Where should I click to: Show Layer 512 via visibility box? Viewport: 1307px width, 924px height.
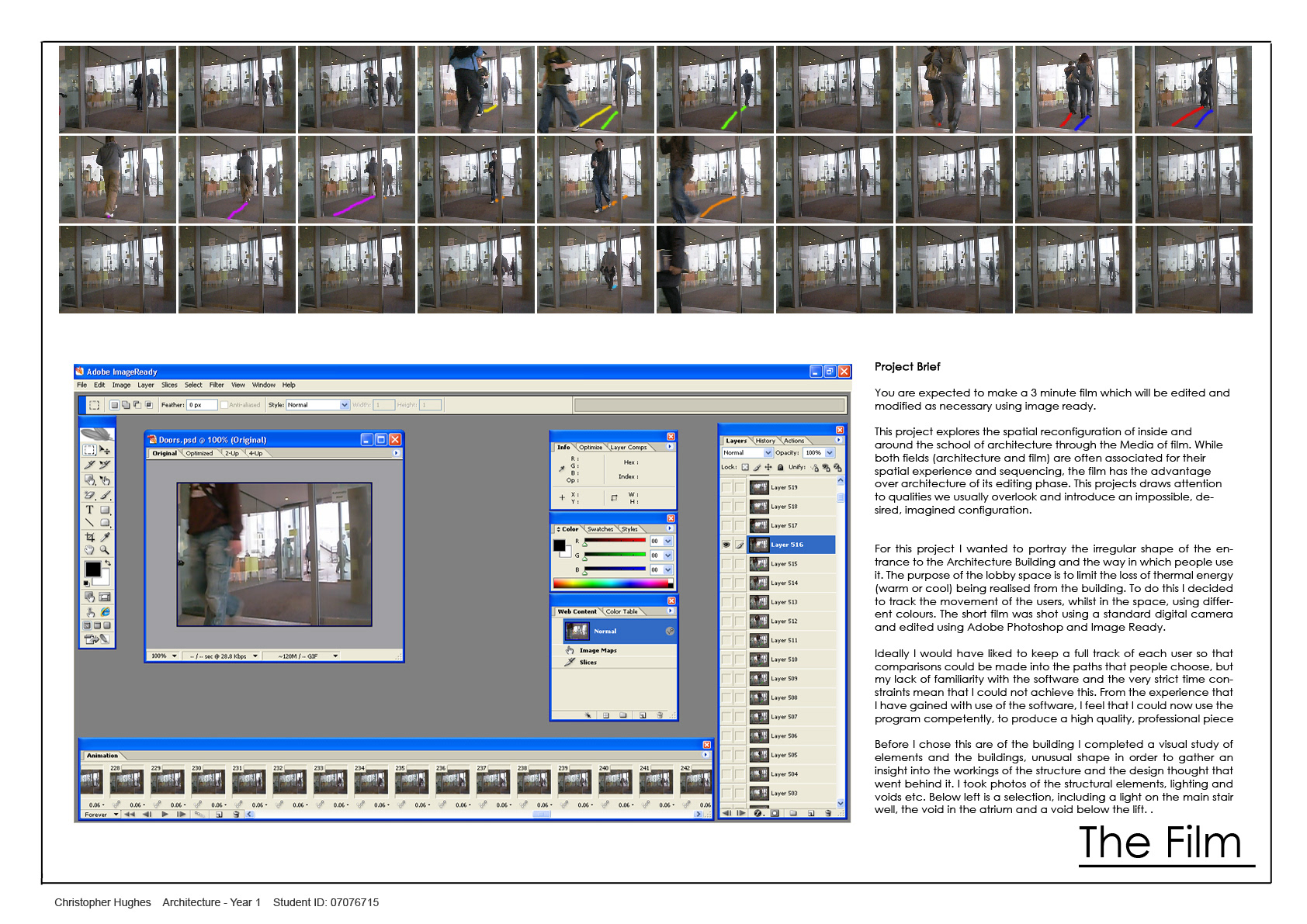[x=726, y=621]
